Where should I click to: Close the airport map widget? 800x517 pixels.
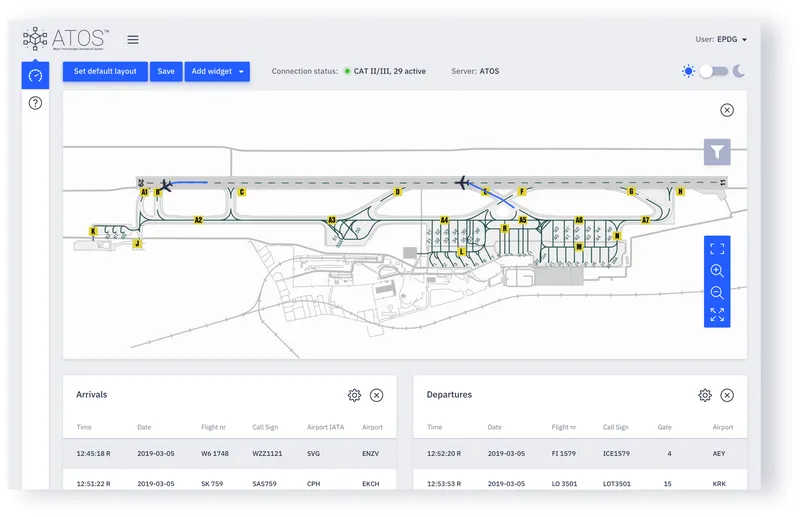click(727, 110)
